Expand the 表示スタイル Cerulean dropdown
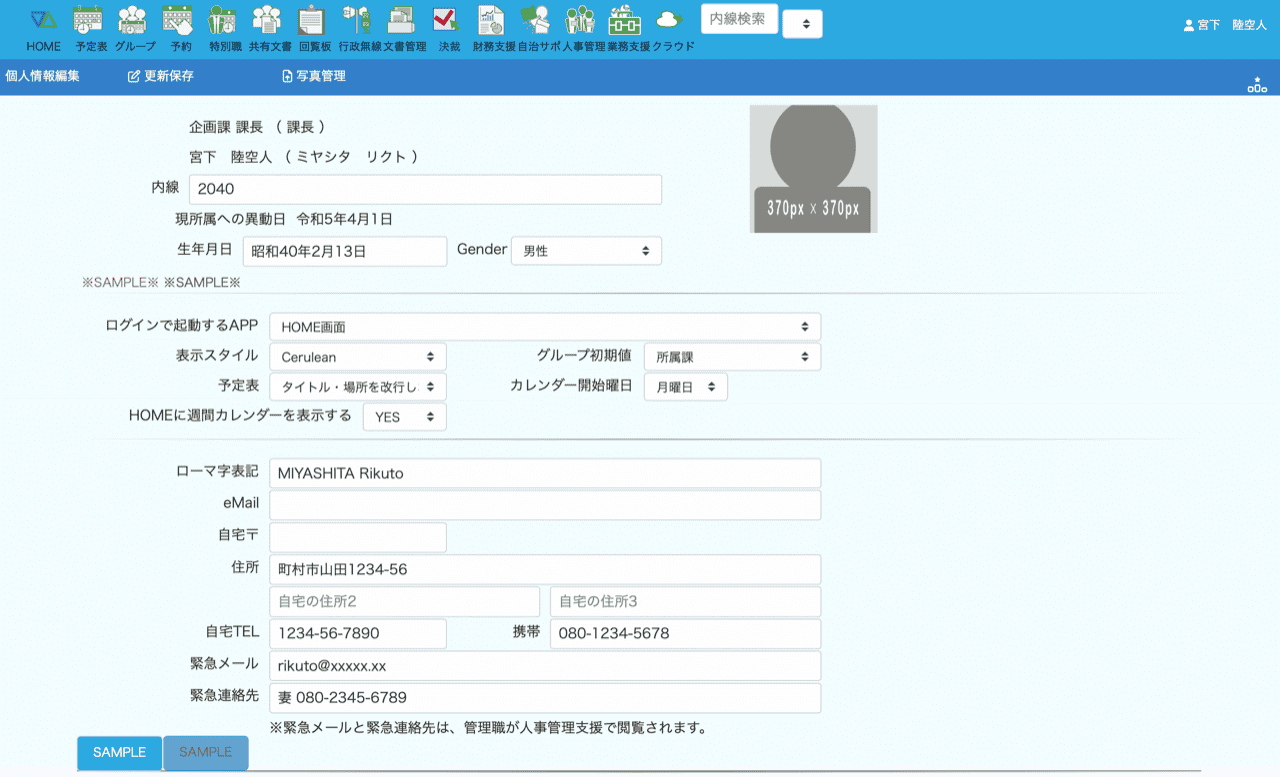 [x=357, y=357]
